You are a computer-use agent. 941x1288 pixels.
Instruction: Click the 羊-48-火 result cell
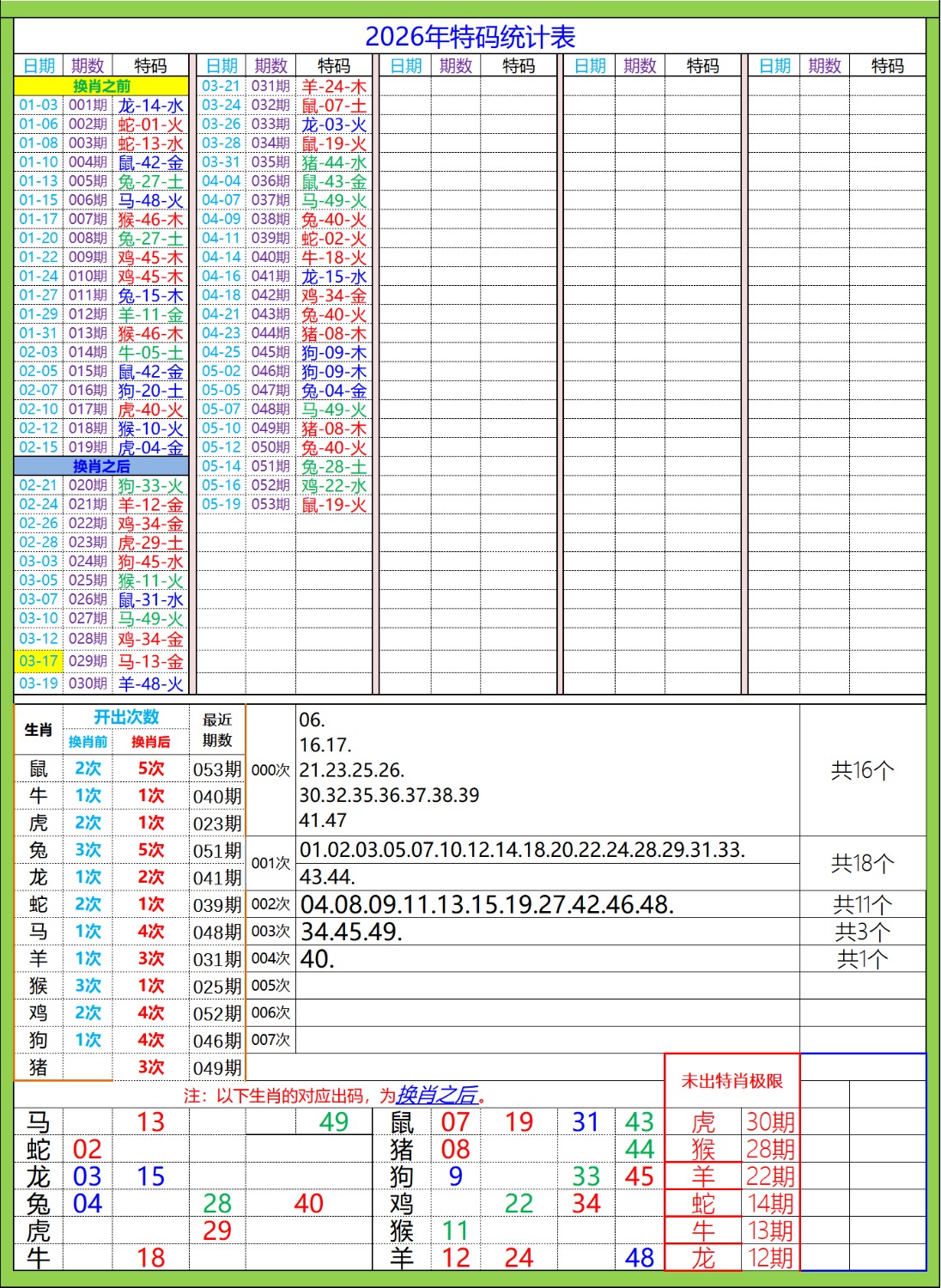point(151,683)
